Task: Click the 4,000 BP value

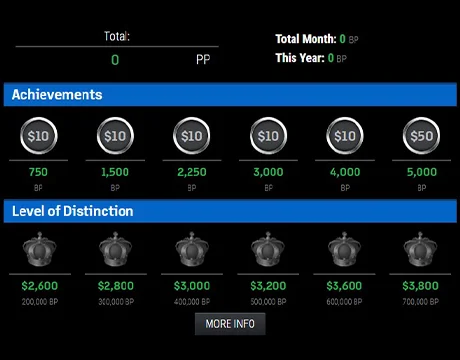Action: click(x=345, y=172)
